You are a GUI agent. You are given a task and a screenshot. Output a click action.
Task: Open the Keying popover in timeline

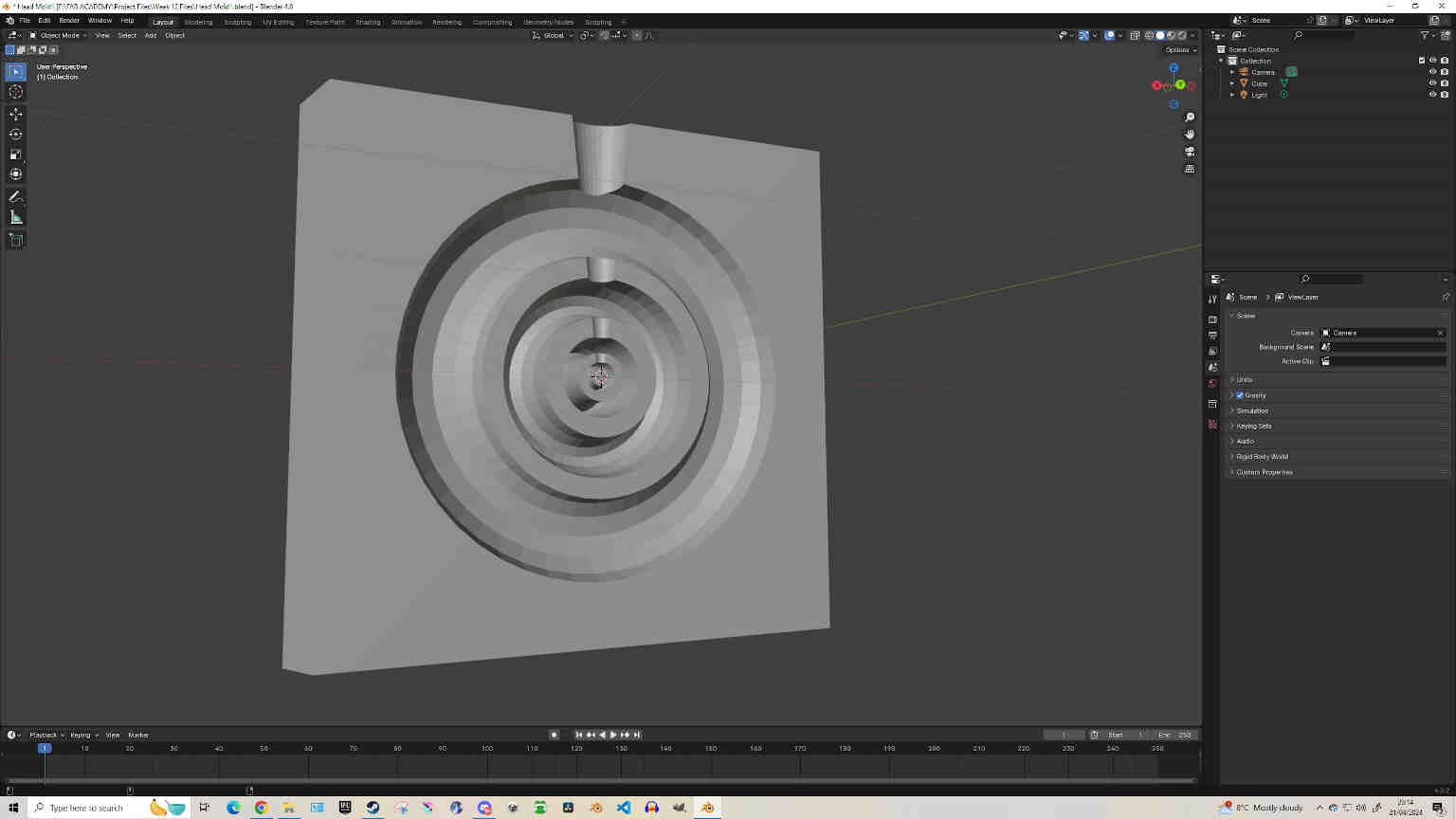pyautogui.click(x=83, y=735)
